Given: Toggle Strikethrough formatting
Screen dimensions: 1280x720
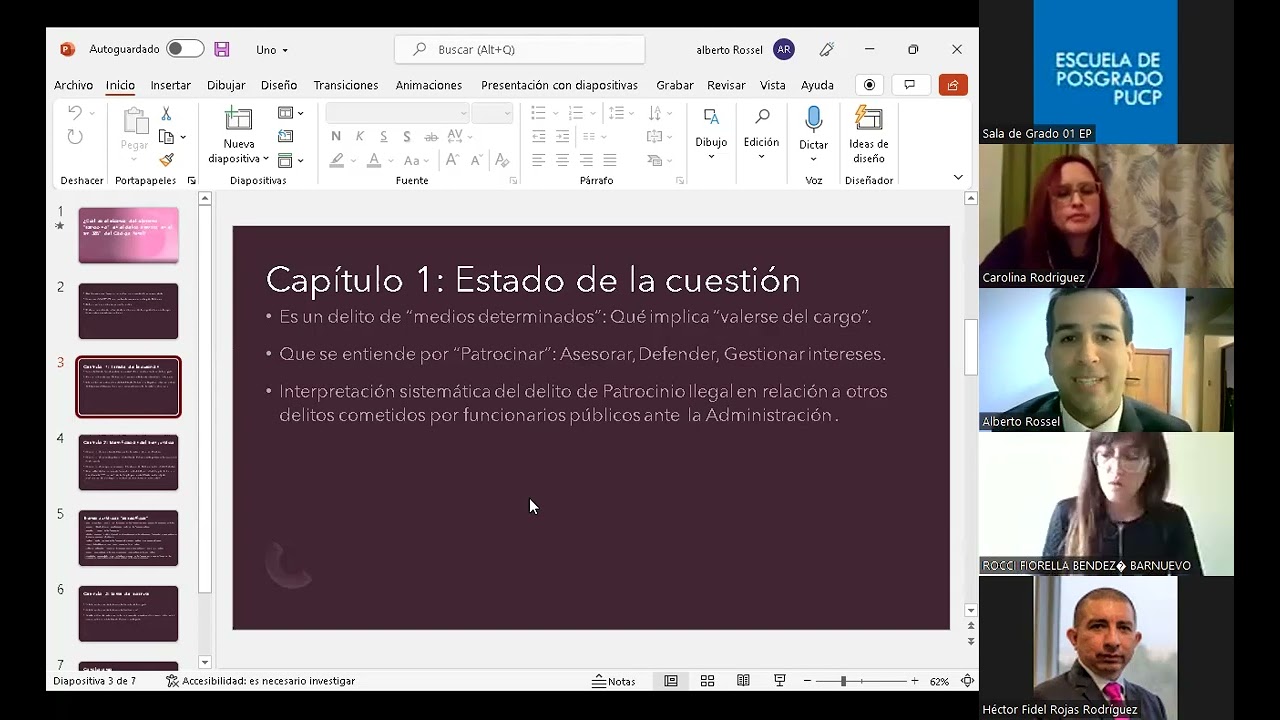Looking at the screenshot, I should coord(431,137).
